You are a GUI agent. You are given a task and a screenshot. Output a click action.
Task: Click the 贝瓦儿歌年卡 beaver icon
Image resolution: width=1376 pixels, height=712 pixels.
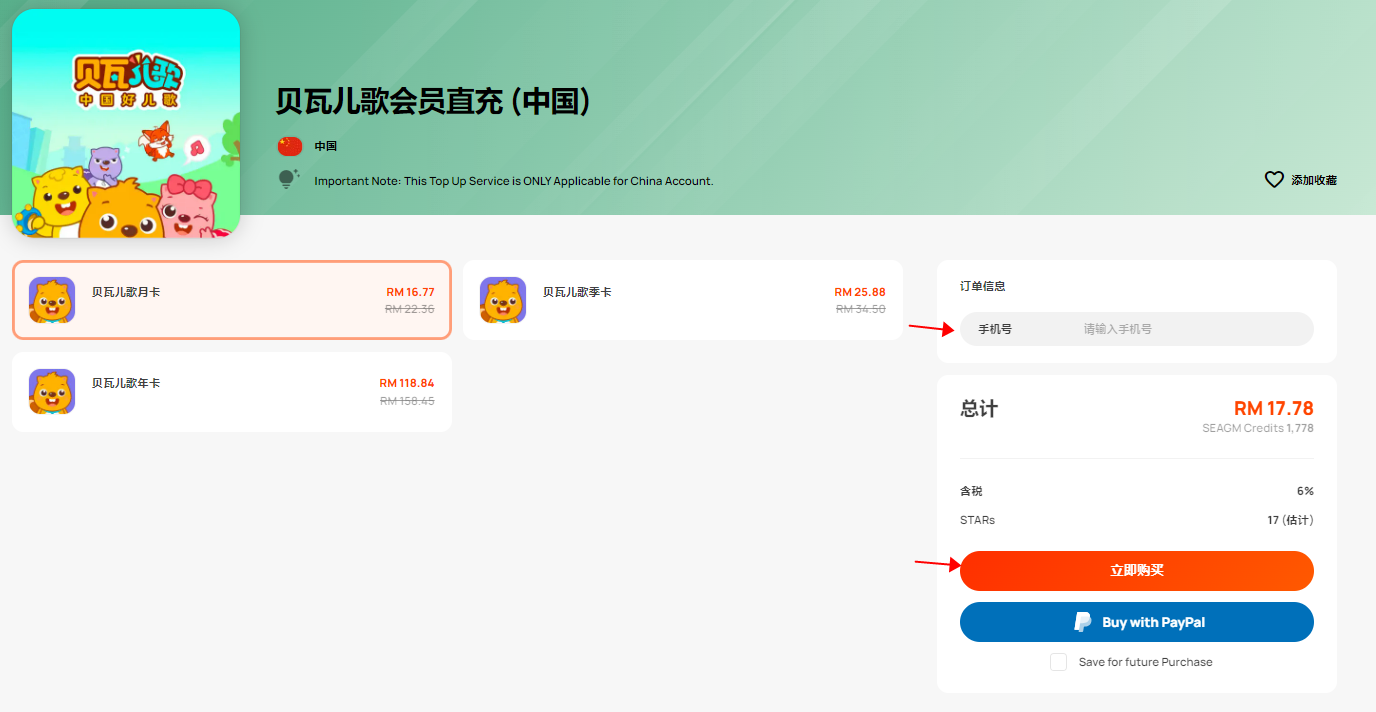52,391
